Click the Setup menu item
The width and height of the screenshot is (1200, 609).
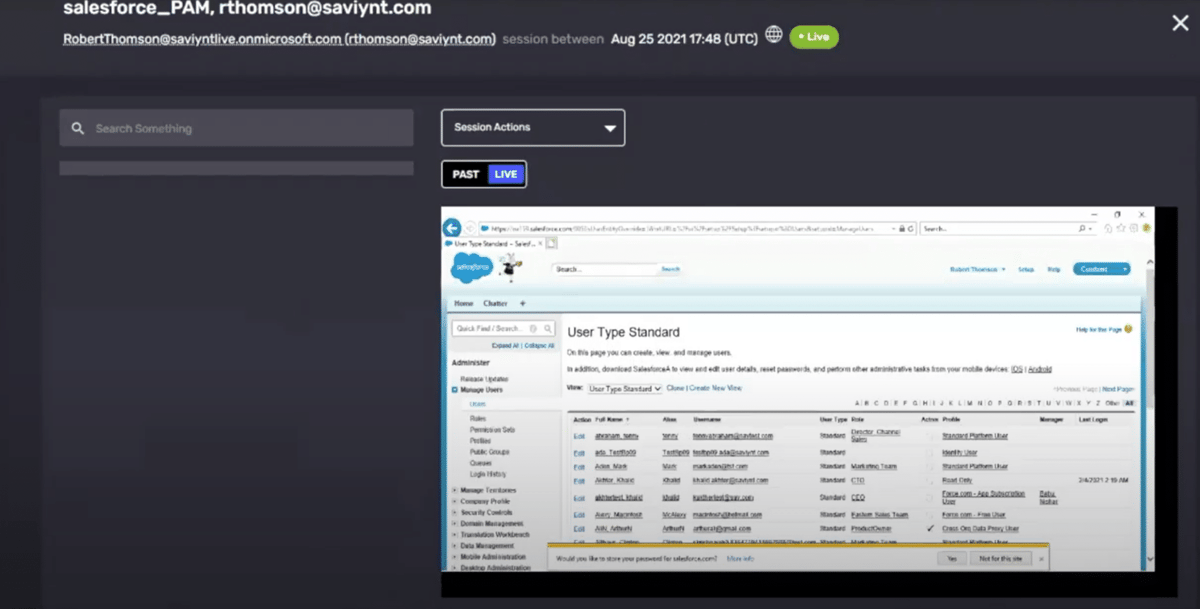[1027, 268]
